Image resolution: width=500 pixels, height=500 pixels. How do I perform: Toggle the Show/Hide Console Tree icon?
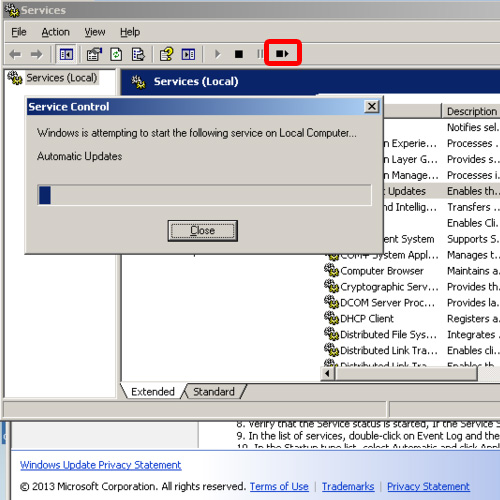coord(66,54)
